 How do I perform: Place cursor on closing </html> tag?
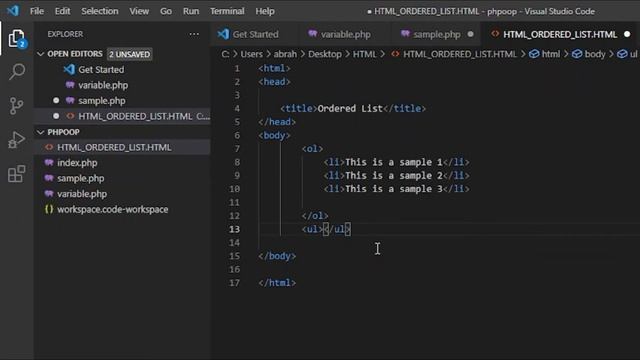click(277, 283)
